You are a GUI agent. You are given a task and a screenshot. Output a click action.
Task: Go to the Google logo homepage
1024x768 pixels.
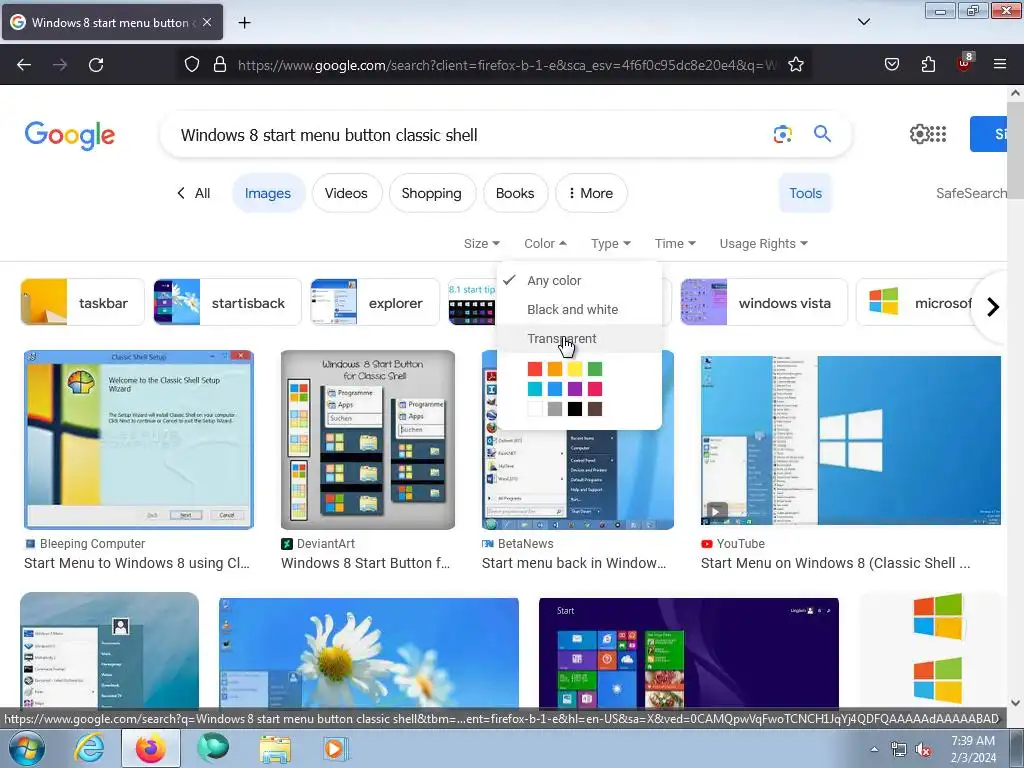click(x=70, y=136)
